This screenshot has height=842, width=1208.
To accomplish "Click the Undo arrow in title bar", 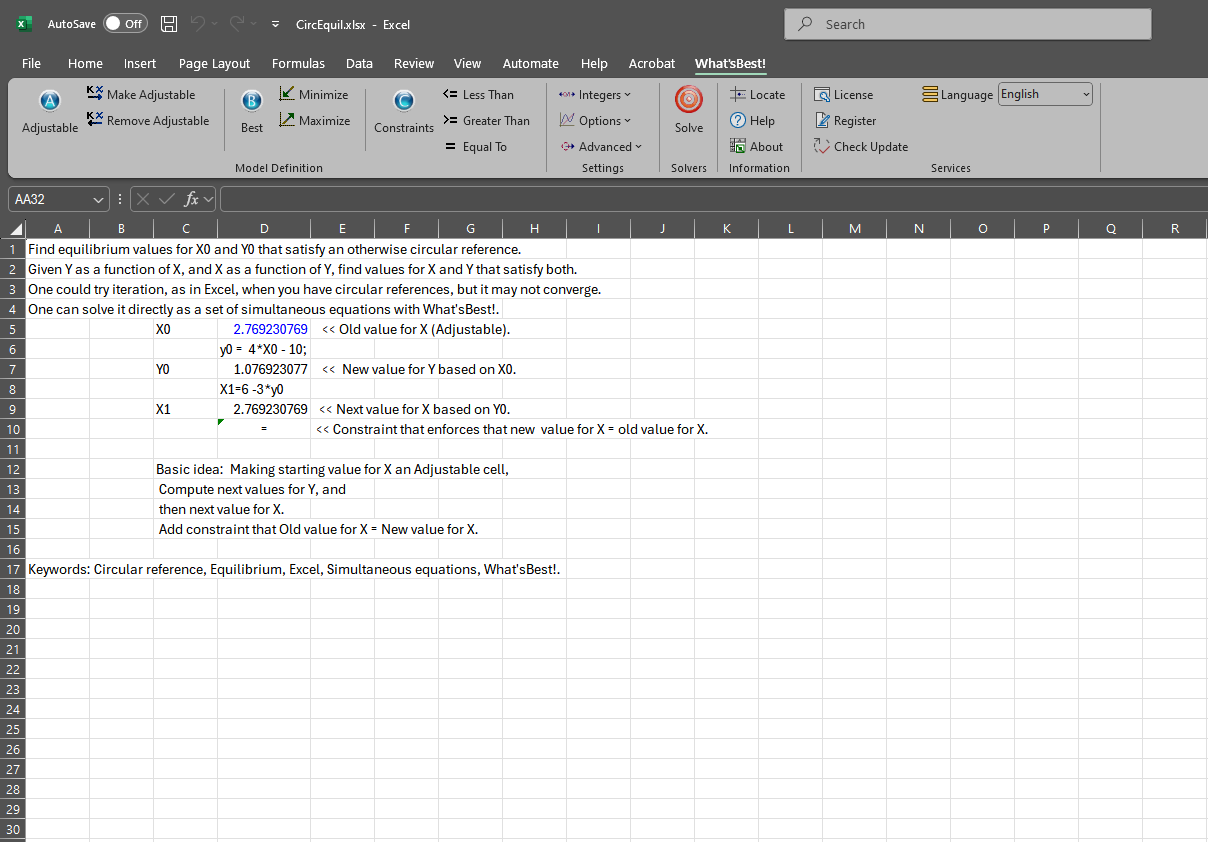I will pyautogui.click(x=198, y=24).
